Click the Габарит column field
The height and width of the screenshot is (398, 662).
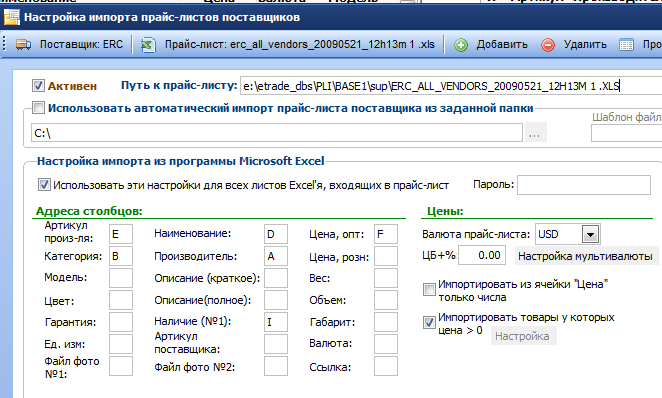pyautogui.click(x=386, y=322)
